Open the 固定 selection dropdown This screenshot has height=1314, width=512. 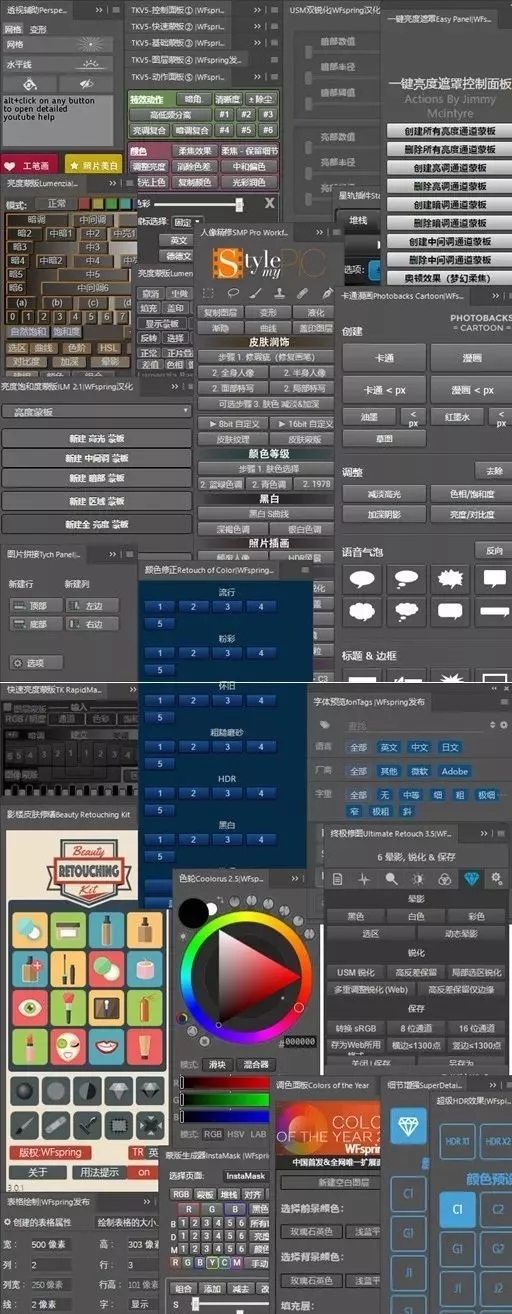(187, 222)
